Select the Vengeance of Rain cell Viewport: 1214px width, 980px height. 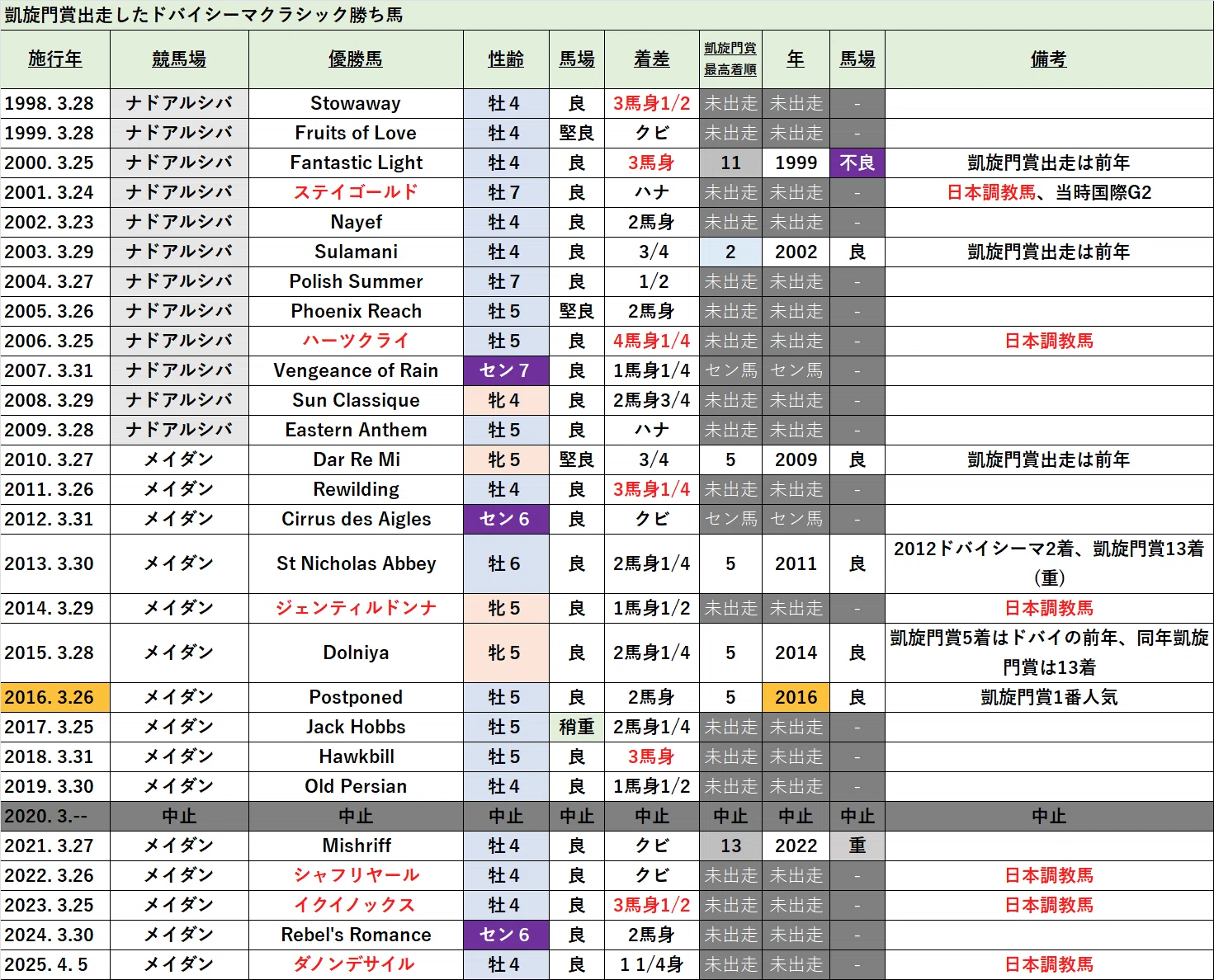356,370
